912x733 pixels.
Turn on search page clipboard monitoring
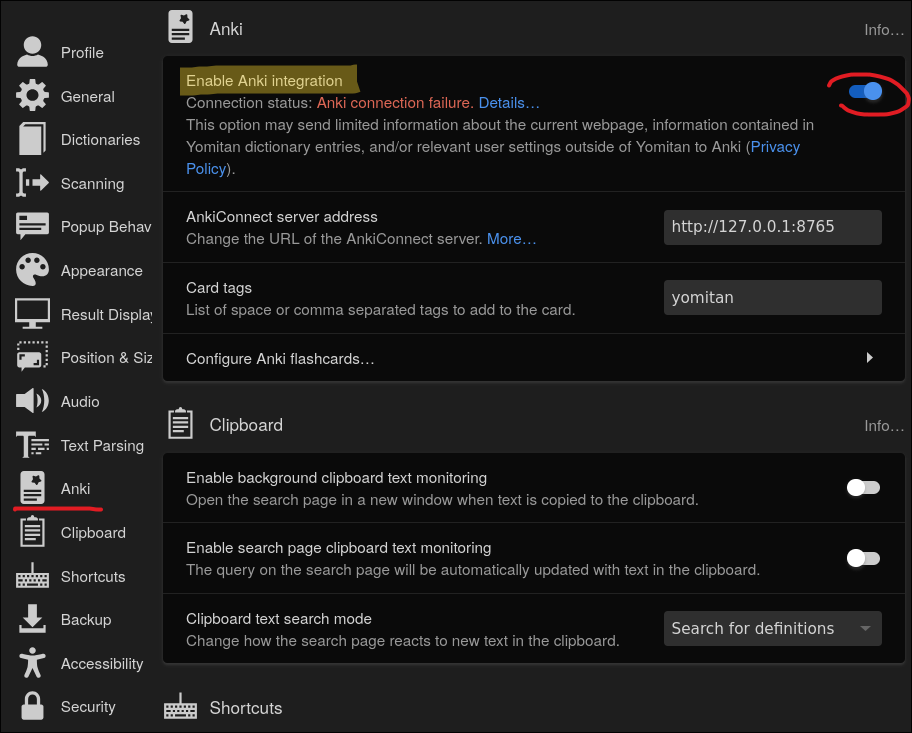(863, 558)
